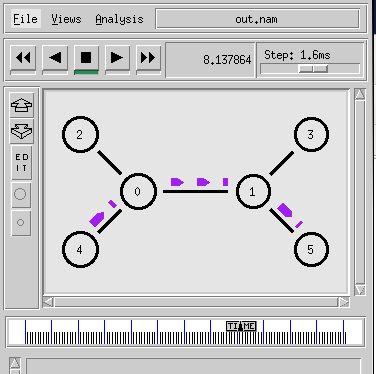This screenshot has height=374, width=376.
Task: Click the link between nodes 0 and 1
Action: [196, 192]
